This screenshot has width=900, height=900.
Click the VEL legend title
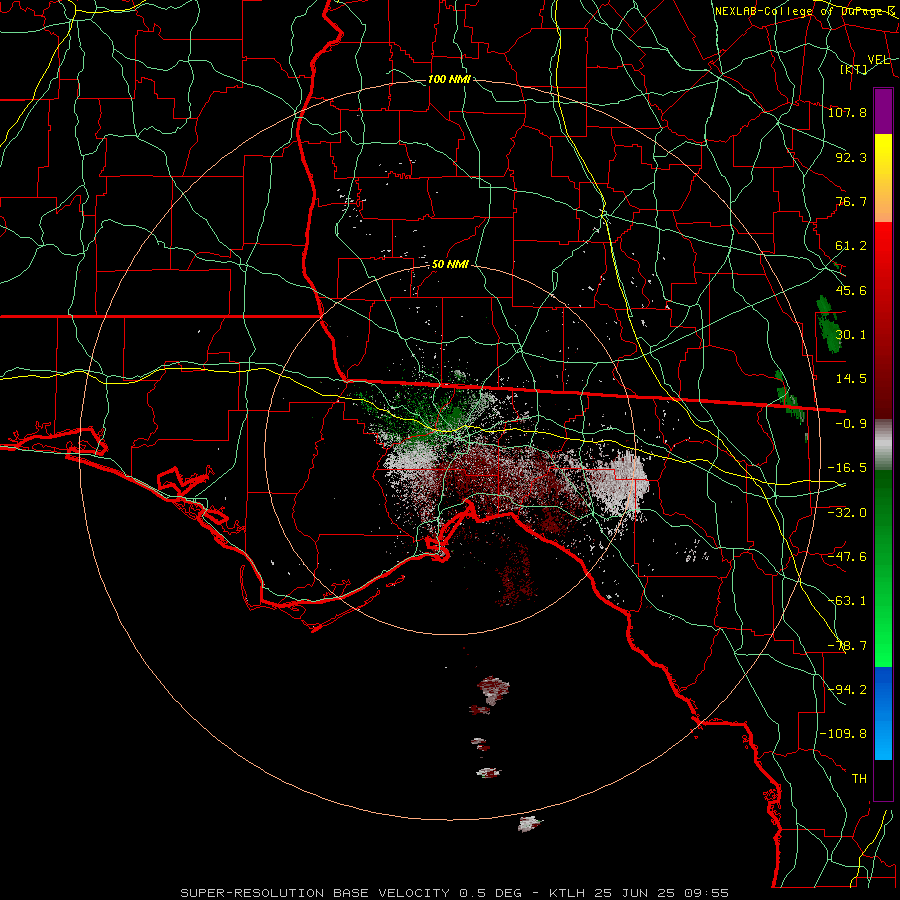pyautogui.click(x=878, y=60)
